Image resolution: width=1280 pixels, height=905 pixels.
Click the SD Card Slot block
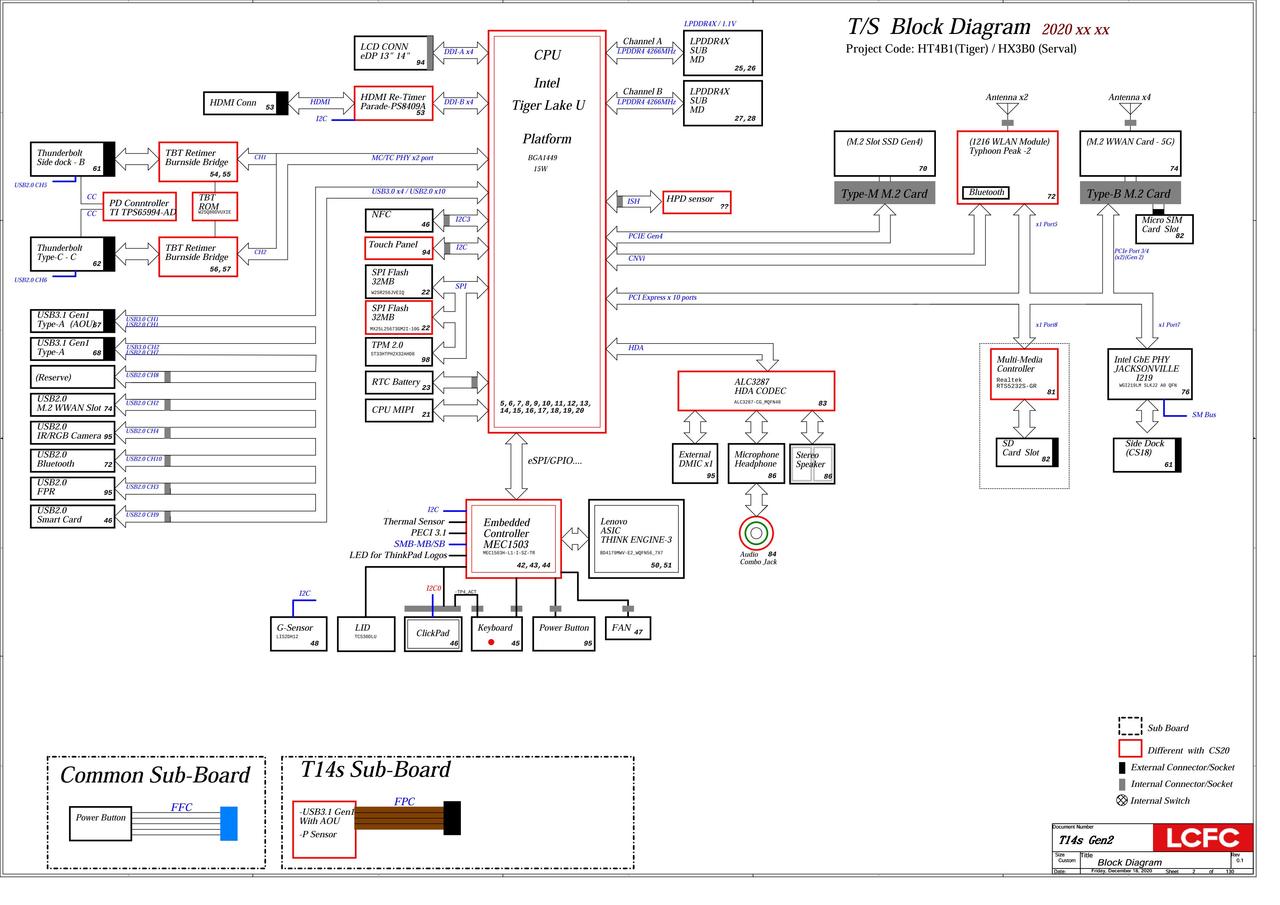point(1027,453)
